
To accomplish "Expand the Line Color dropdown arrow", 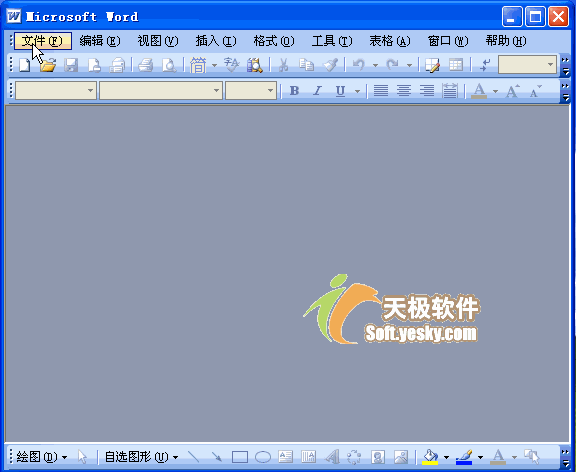I will (x=480, y=457).
